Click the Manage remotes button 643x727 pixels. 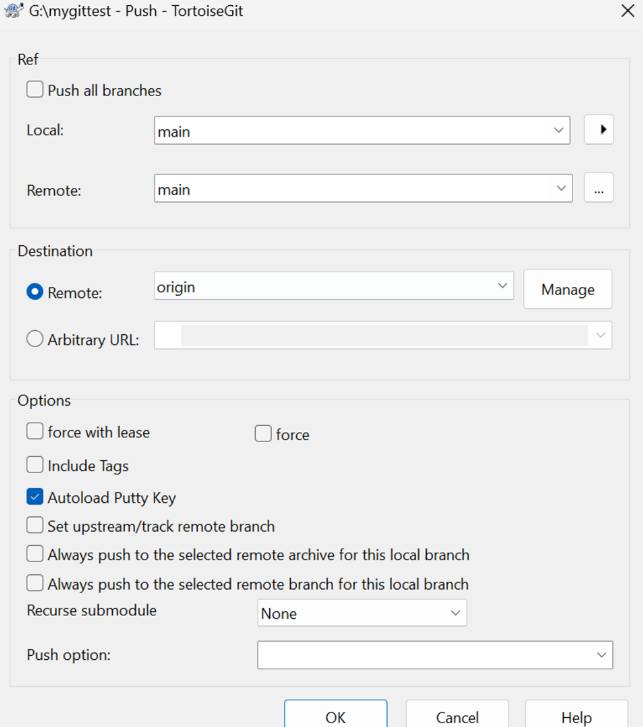coord(567,289)
